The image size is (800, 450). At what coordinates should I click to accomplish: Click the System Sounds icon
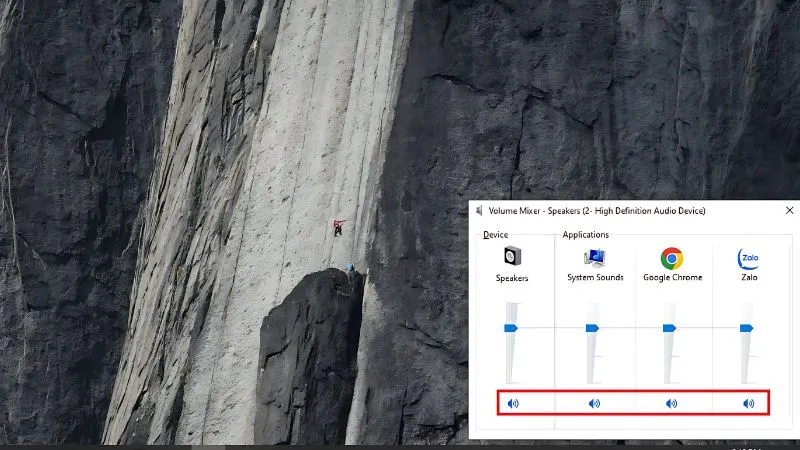pyautogui.click(x=594, y=257)
